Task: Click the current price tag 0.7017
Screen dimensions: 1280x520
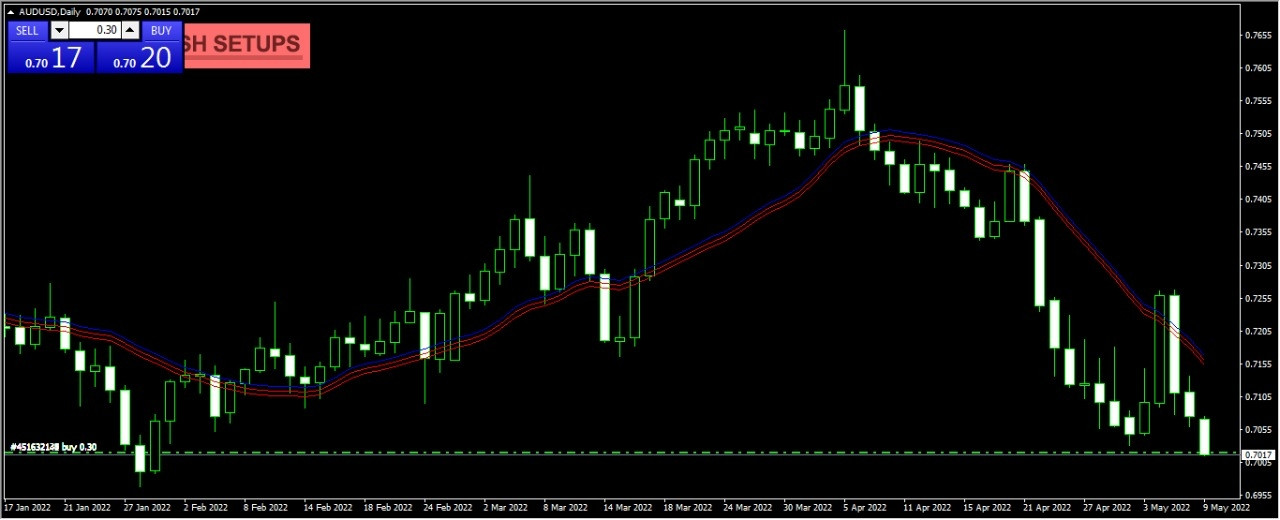Action: [1258, 456]
